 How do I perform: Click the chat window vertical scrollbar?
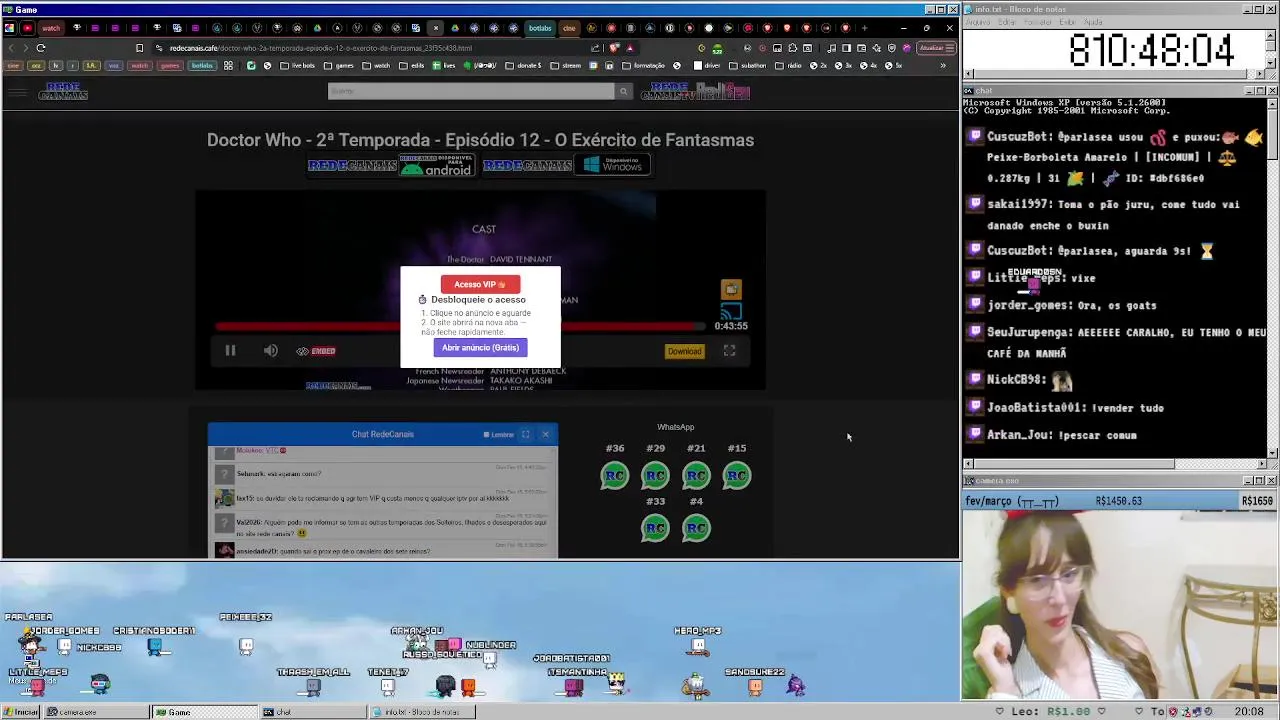pyautogui.click(x=1271, y=277)
